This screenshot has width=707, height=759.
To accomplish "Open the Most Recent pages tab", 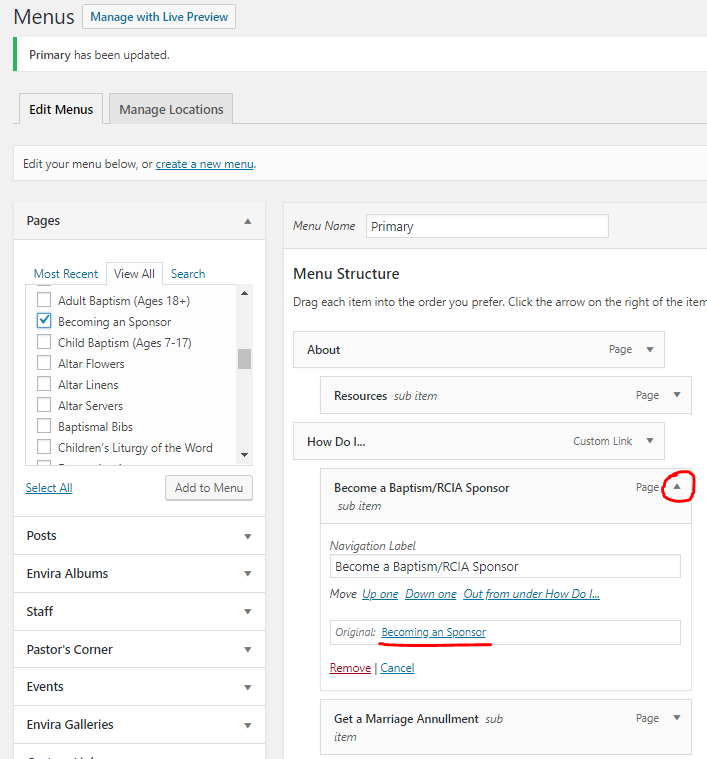I will 66,274.
